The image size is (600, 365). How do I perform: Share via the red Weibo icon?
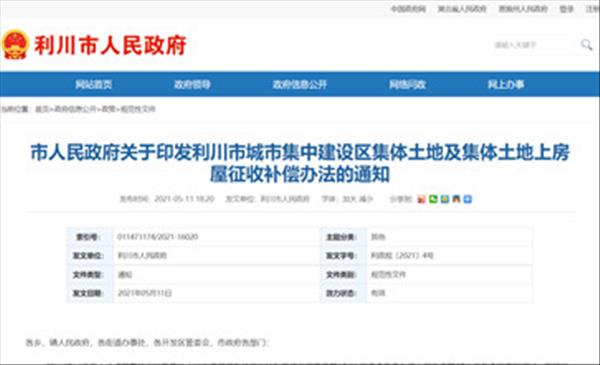(421, 199)
